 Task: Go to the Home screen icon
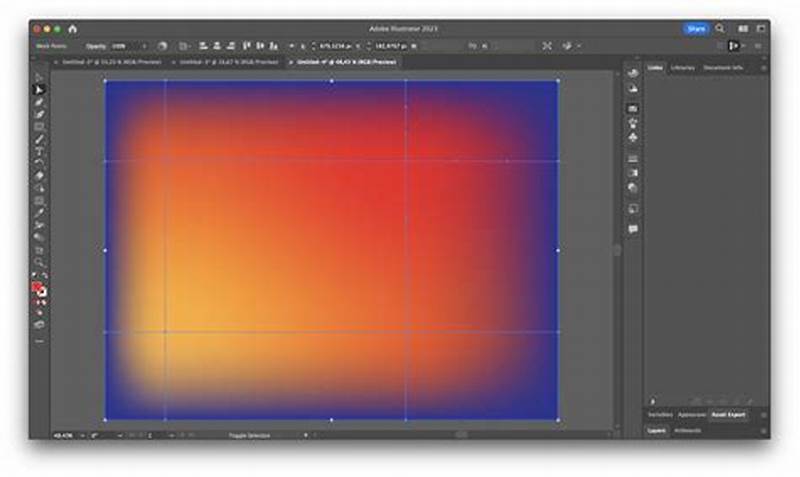point(72,29)
